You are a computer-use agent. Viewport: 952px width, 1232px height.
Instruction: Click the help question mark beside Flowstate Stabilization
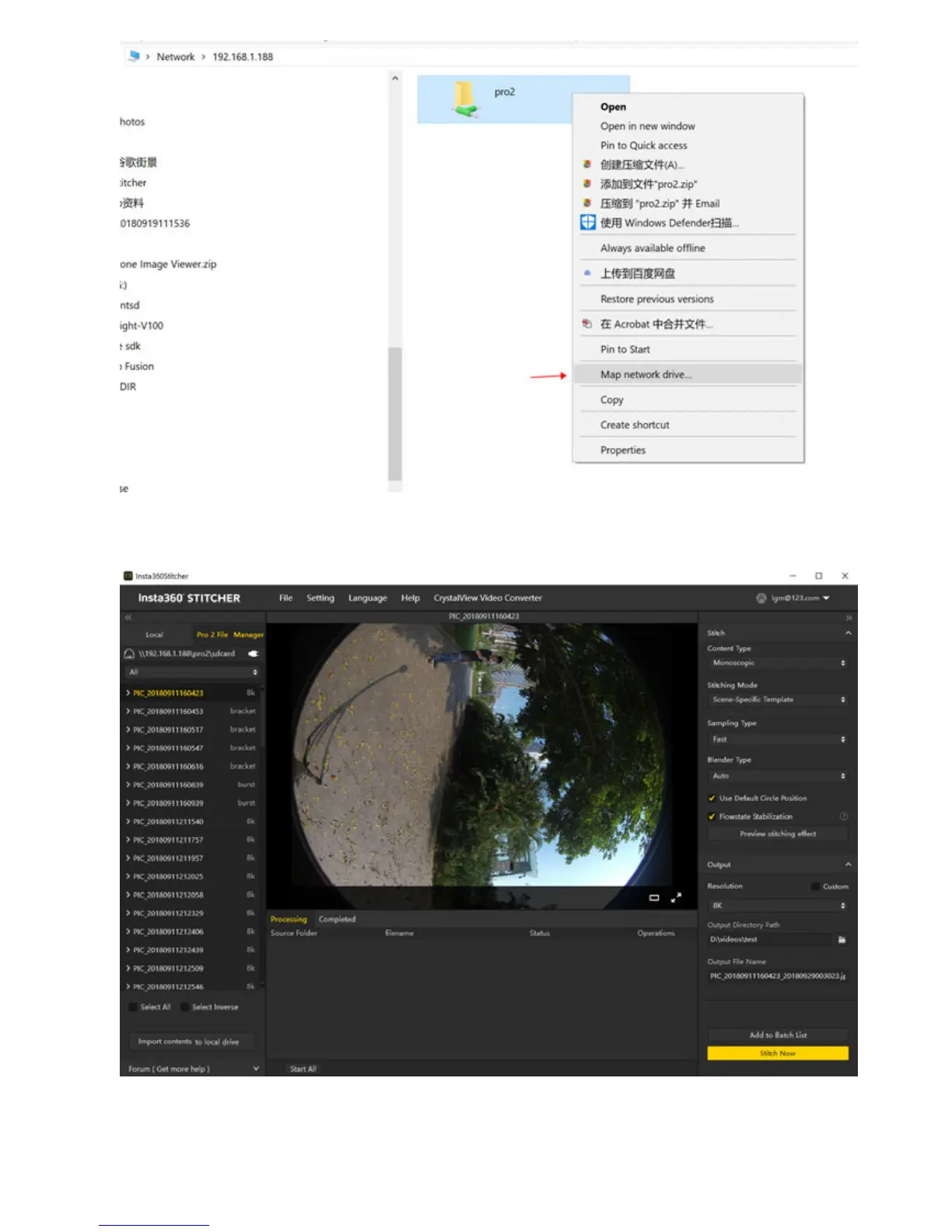click(x=843, y=817)
